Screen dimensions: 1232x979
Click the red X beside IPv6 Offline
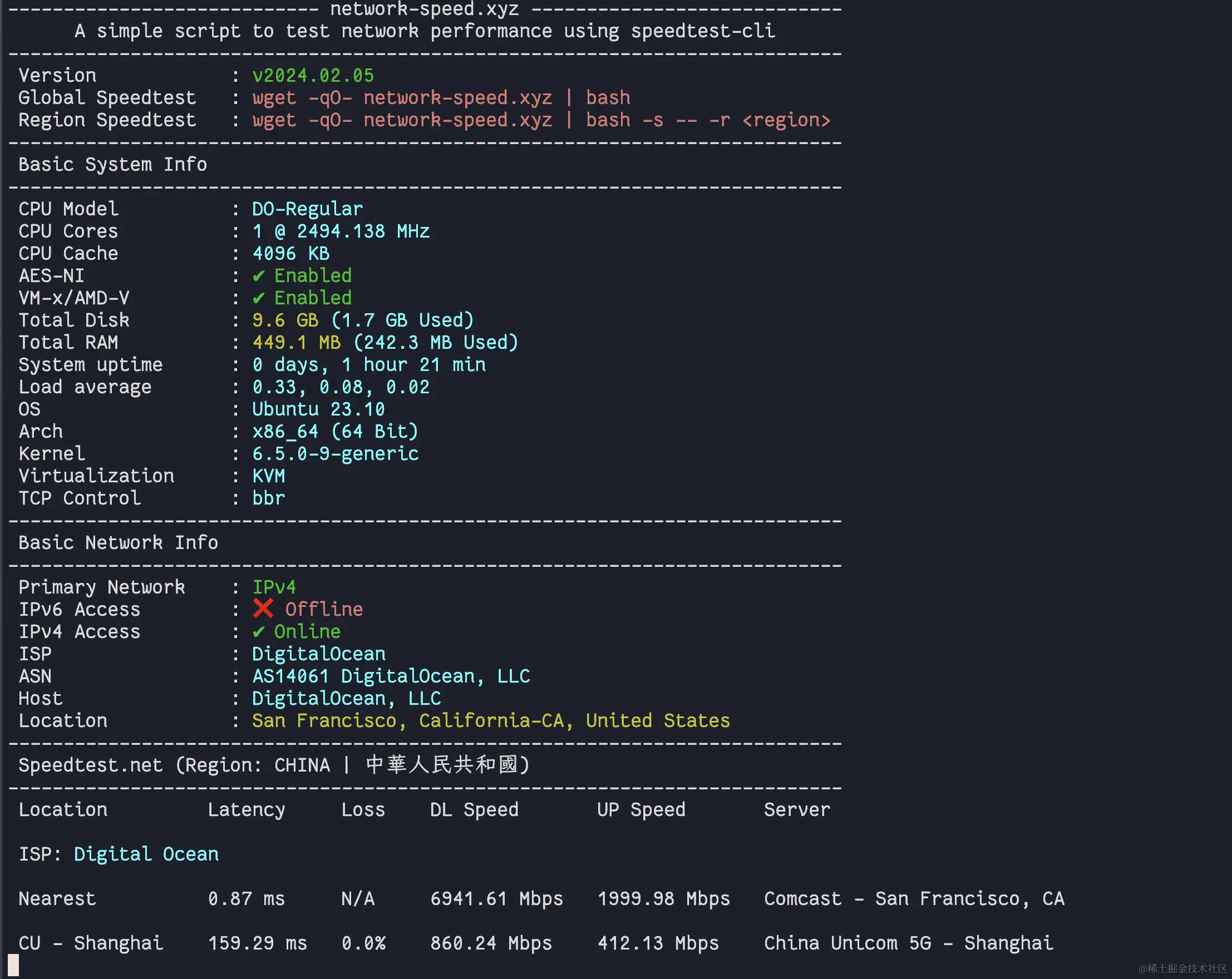pyautogui.click(x=263, y=609)
